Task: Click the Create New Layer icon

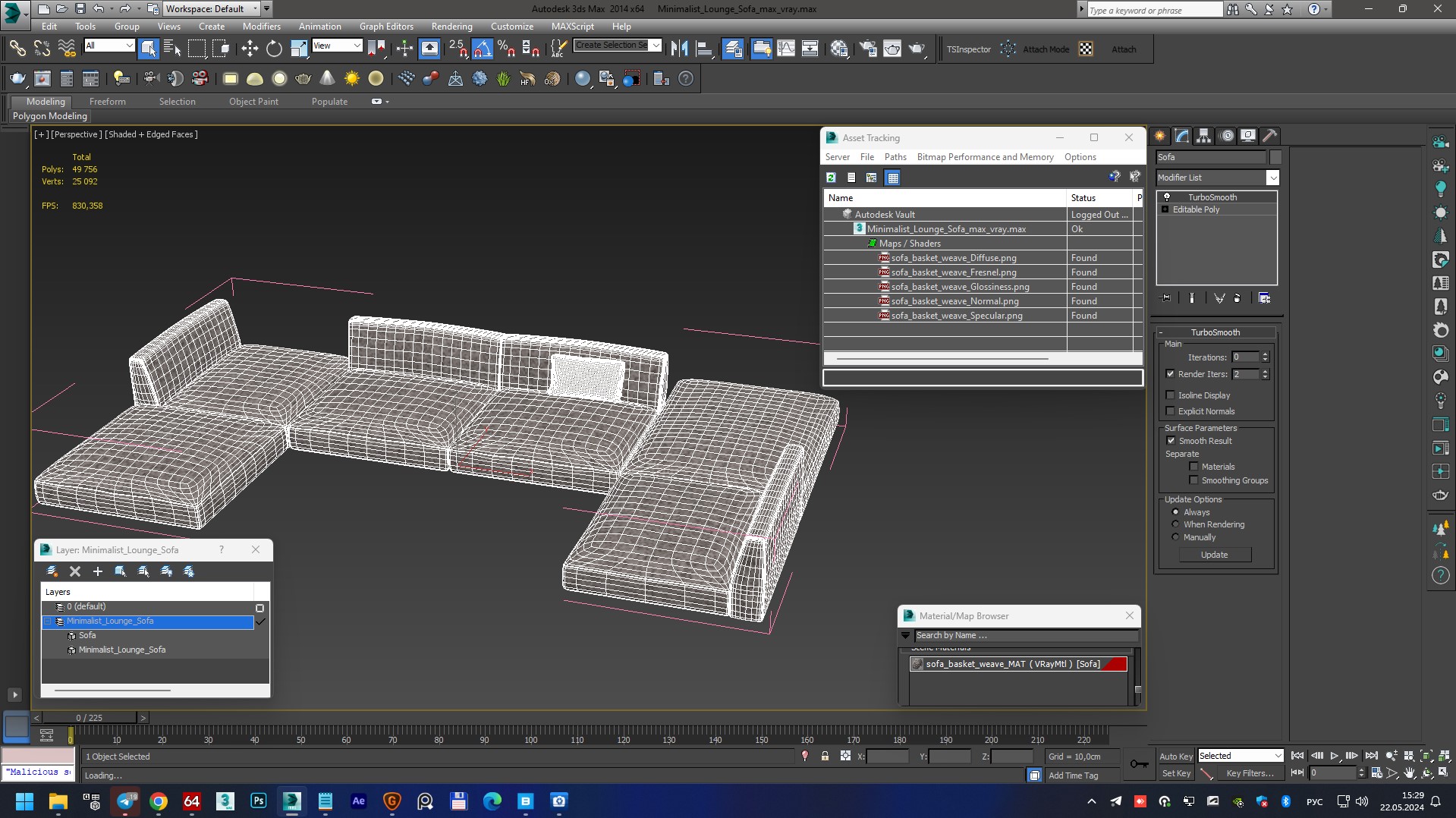Action: 52,571
